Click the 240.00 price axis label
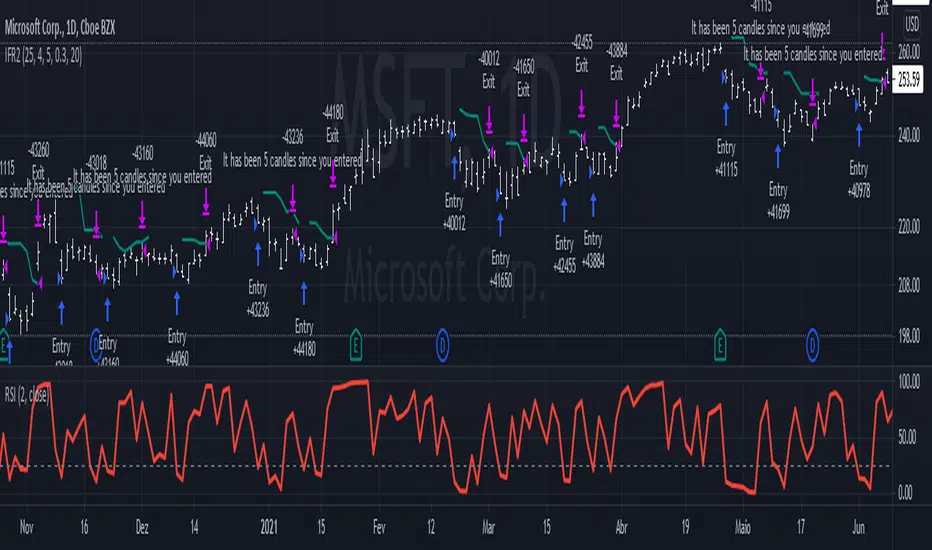Image resolution: width=932 pixels, height=550 pixels. (909, 135)
